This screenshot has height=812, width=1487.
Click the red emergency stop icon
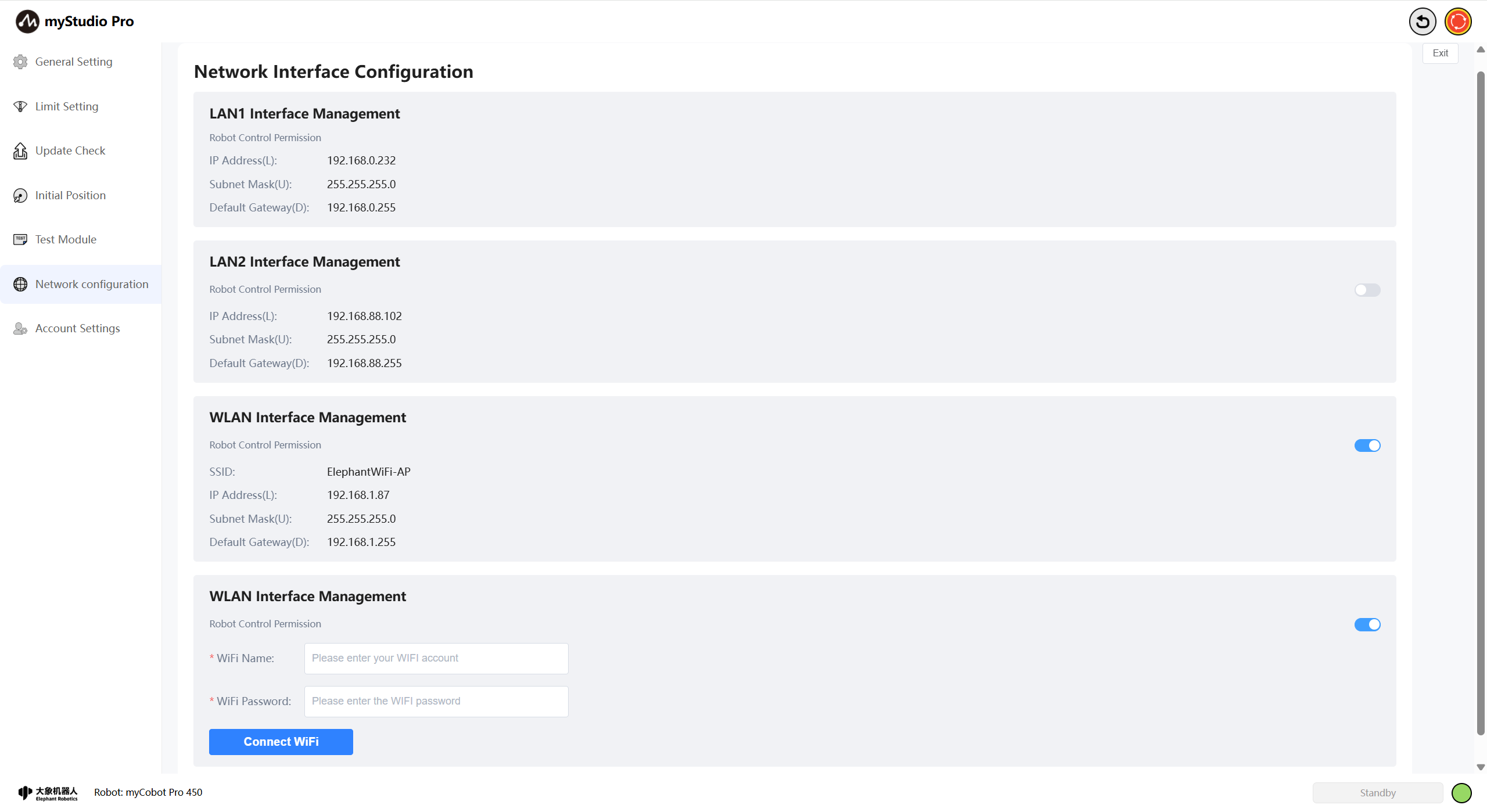1458,22
